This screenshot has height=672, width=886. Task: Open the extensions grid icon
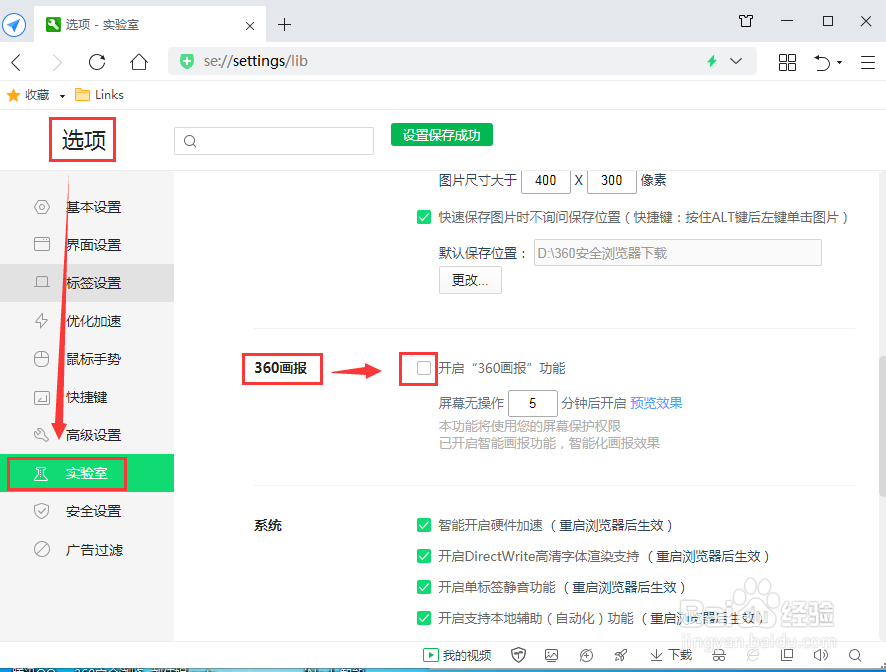point(787,62)
